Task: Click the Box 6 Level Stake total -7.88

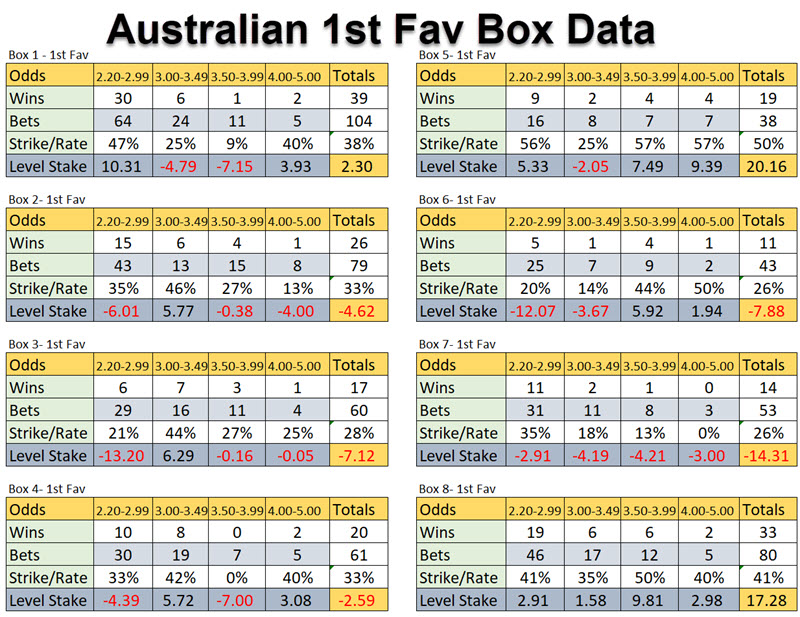Action: click(x=765, y=311)
